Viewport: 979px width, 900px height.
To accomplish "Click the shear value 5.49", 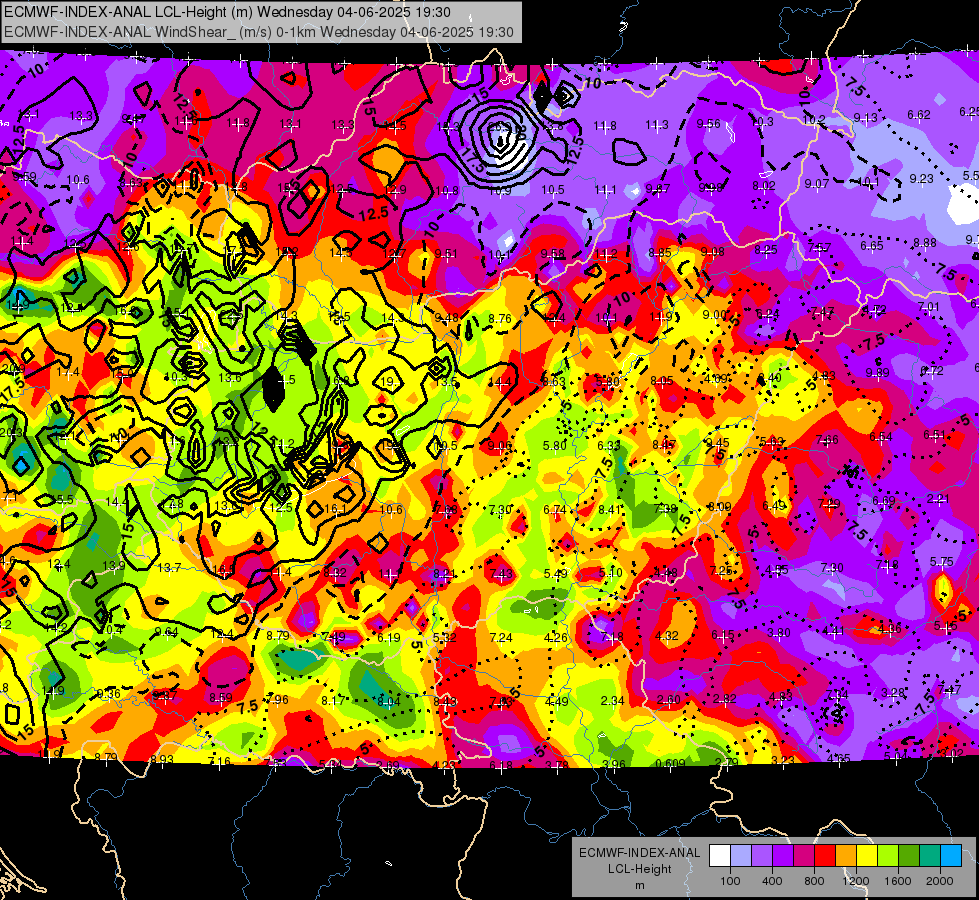I will (556, 574).
